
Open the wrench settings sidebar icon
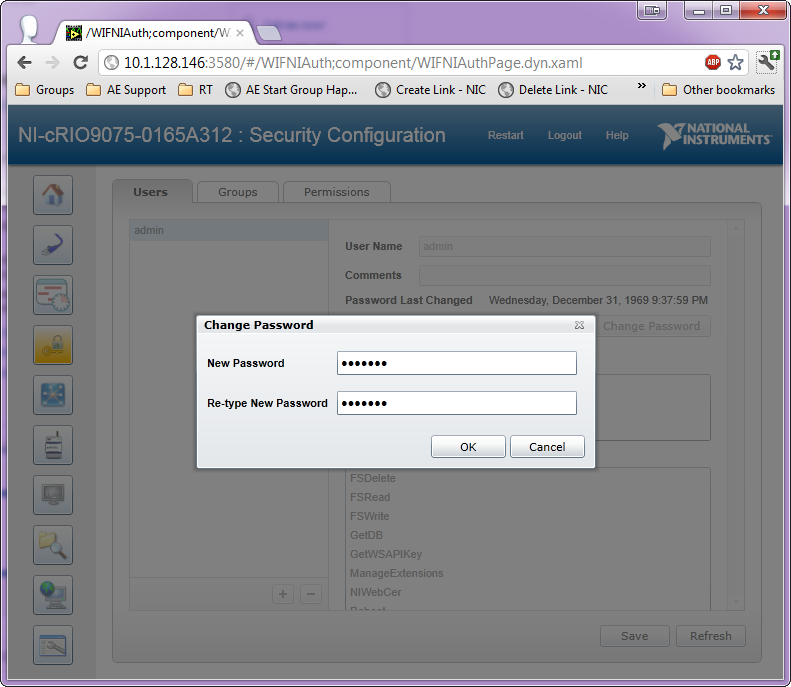coord(53,645)
